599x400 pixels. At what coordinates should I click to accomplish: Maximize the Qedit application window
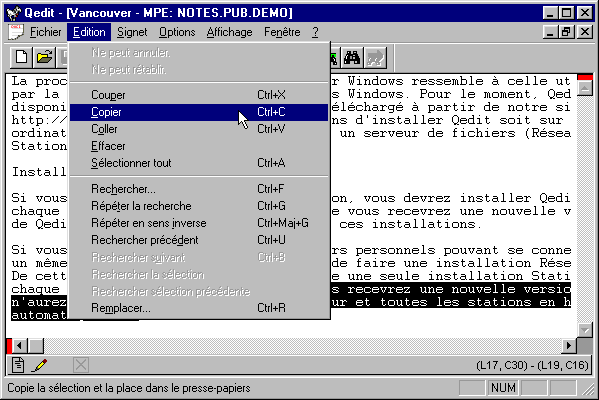[566, 13]
